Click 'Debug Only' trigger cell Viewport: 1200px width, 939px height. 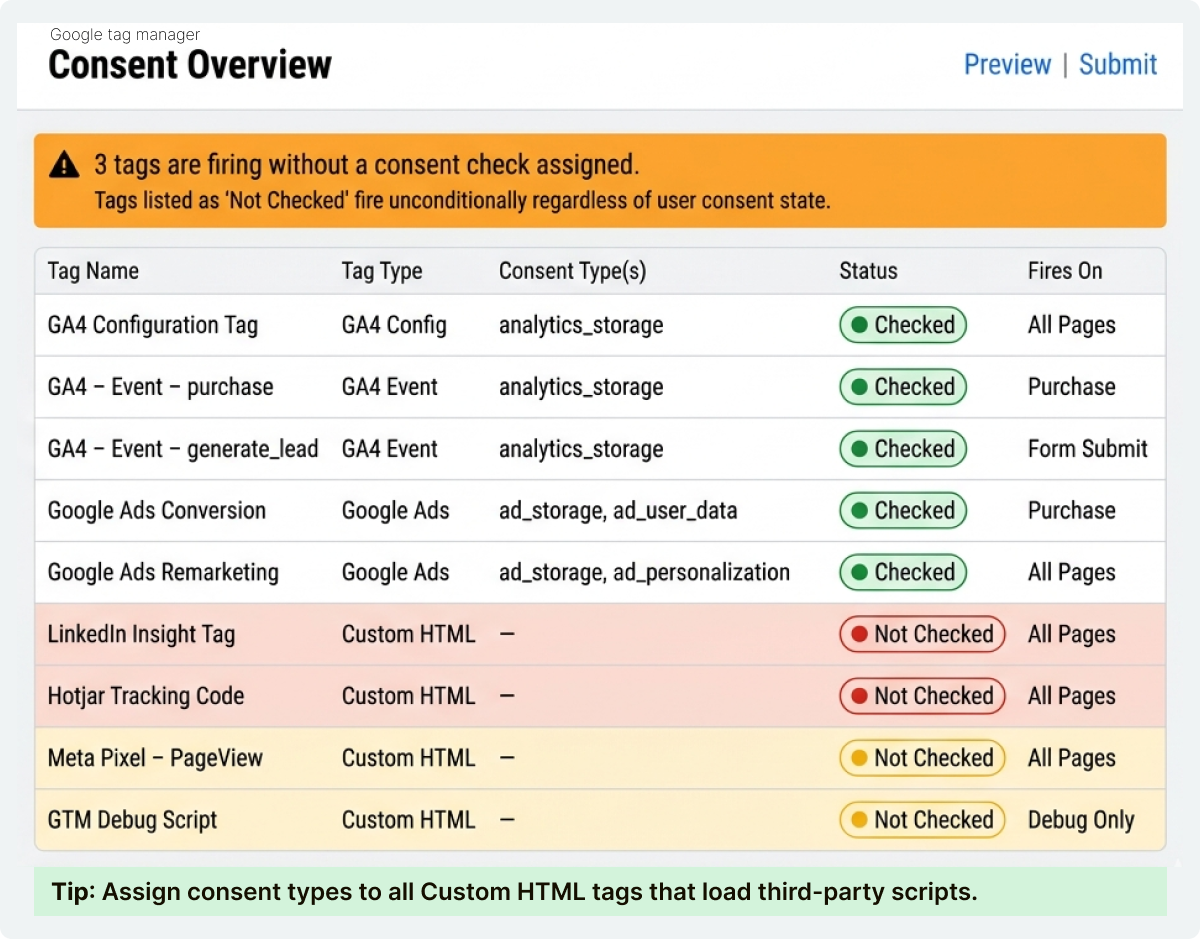click(1081, 821)
